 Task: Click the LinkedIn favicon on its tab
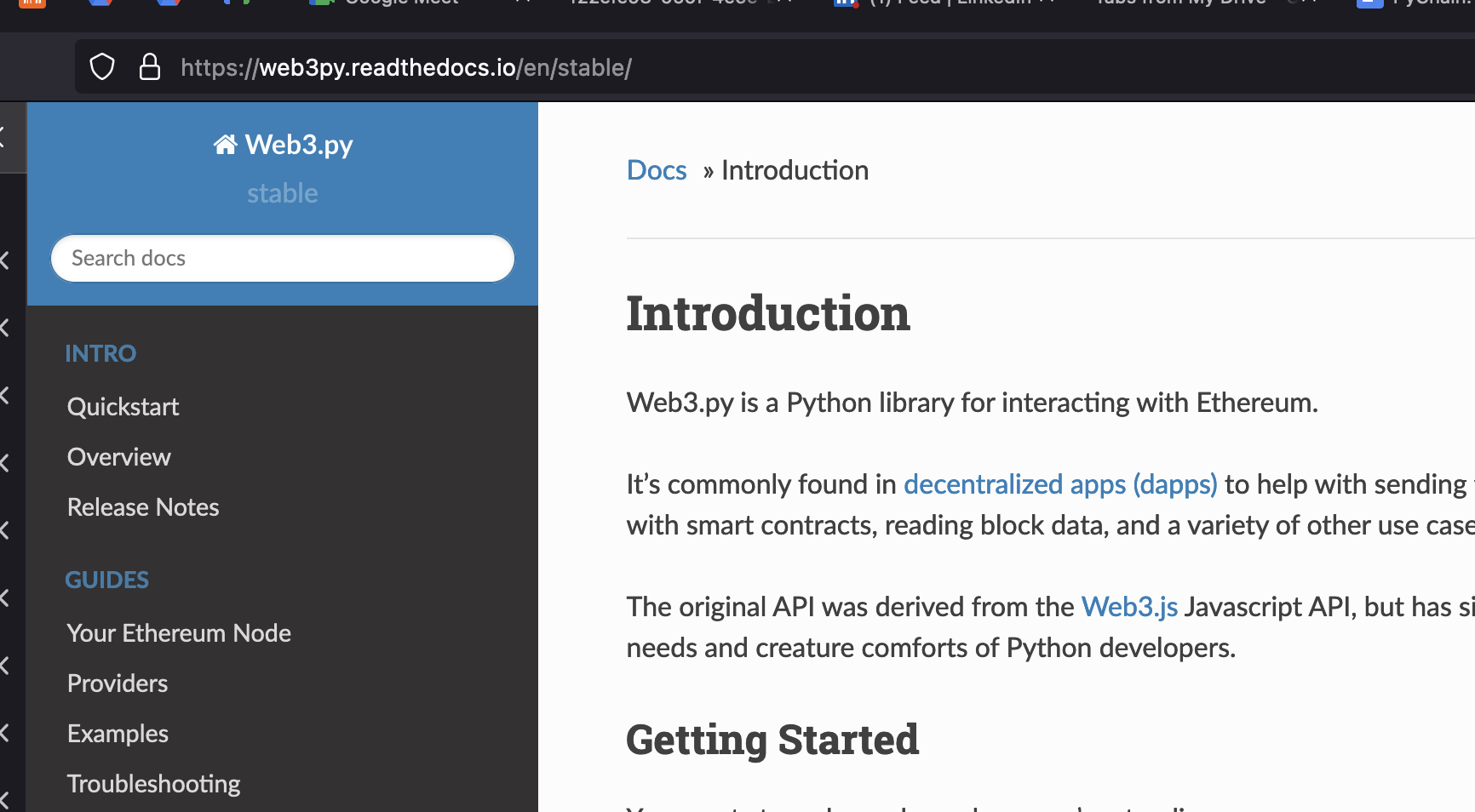[x=846, y=4]
